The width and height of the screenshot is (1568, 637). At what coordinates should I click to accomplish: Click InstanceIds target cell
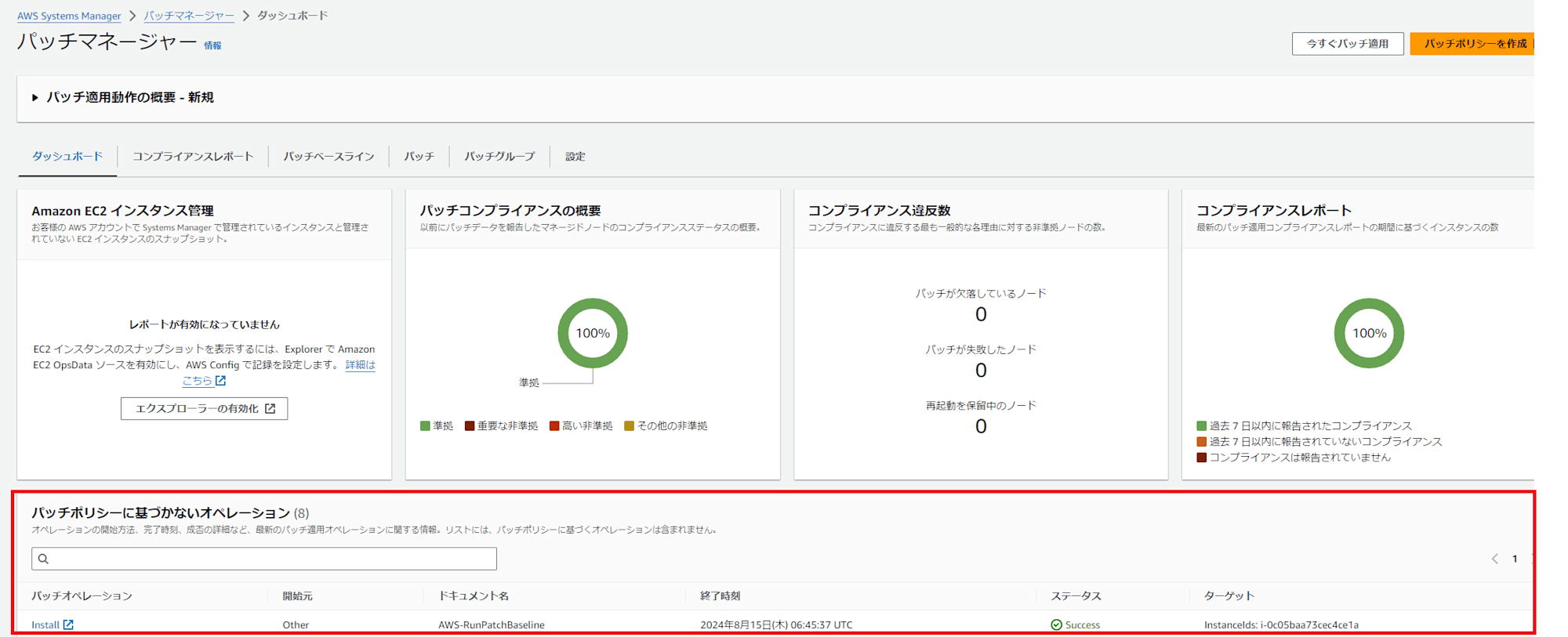point(1281,624)
